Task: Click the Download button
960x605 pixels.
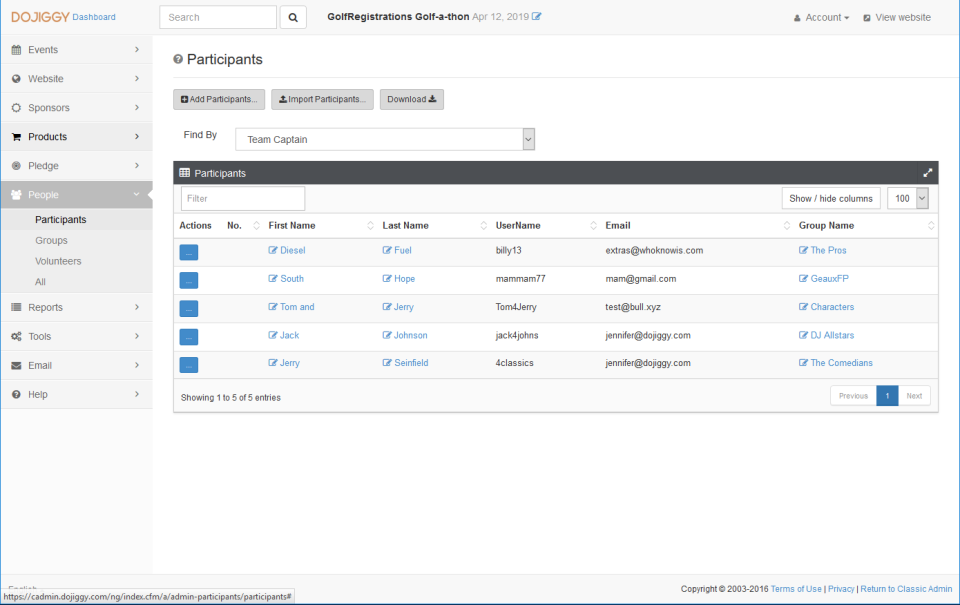Action: 411,99
